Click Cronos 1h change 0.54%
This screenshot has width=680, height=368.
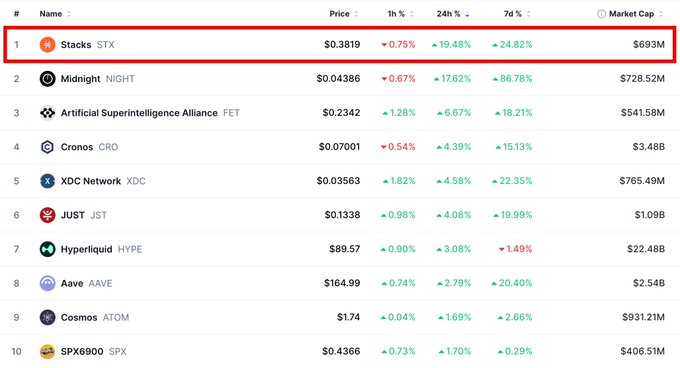[398, 147]
